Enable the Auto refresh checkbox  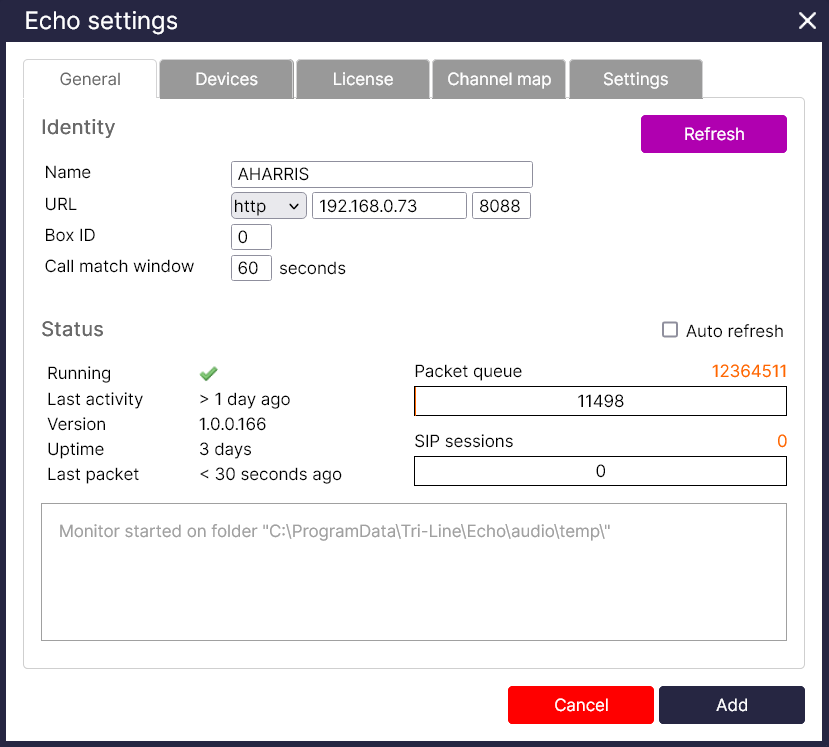(x=671, y=330)
